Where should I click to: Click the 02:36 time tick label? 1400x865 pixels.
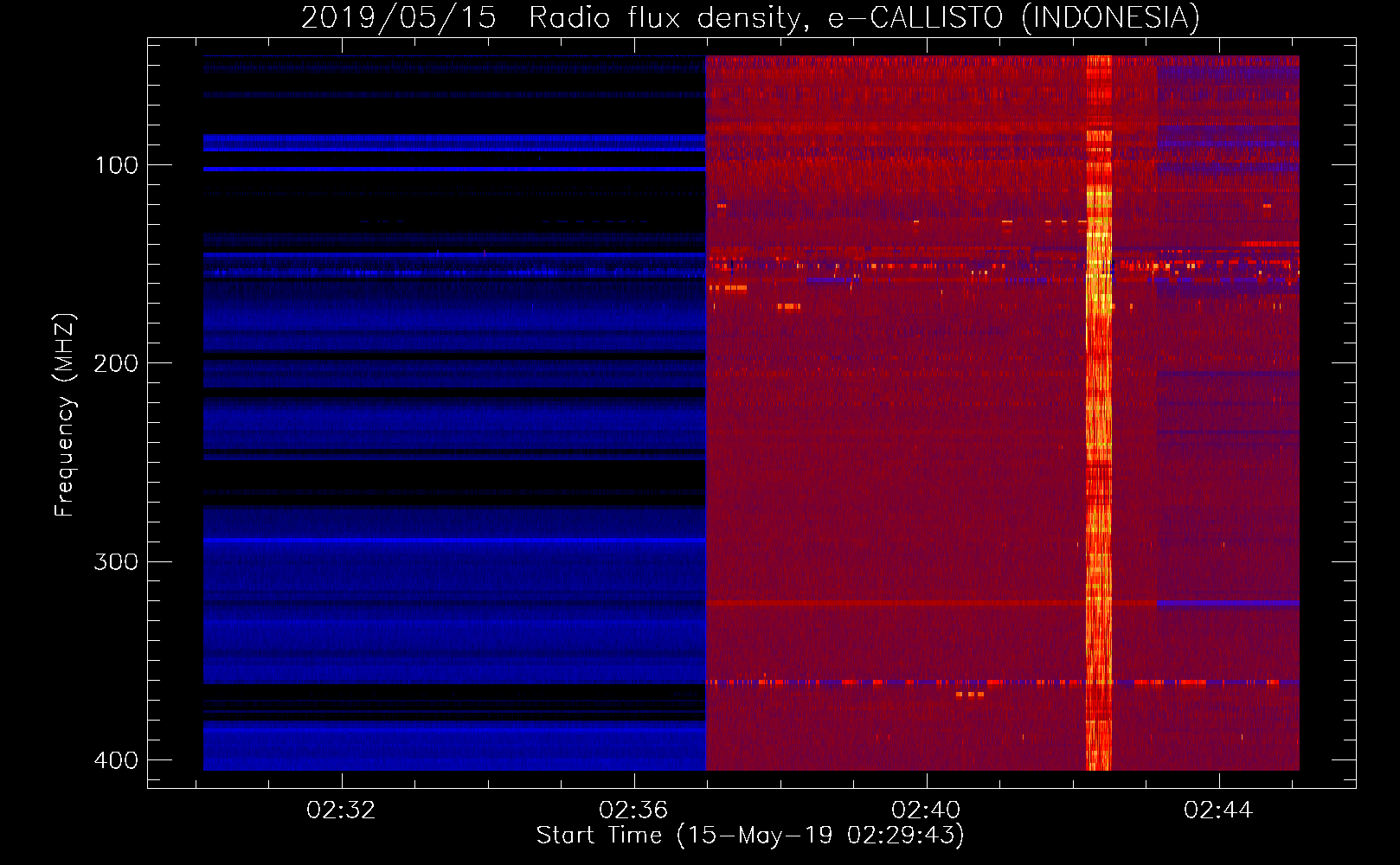click(x=634, y=811)
